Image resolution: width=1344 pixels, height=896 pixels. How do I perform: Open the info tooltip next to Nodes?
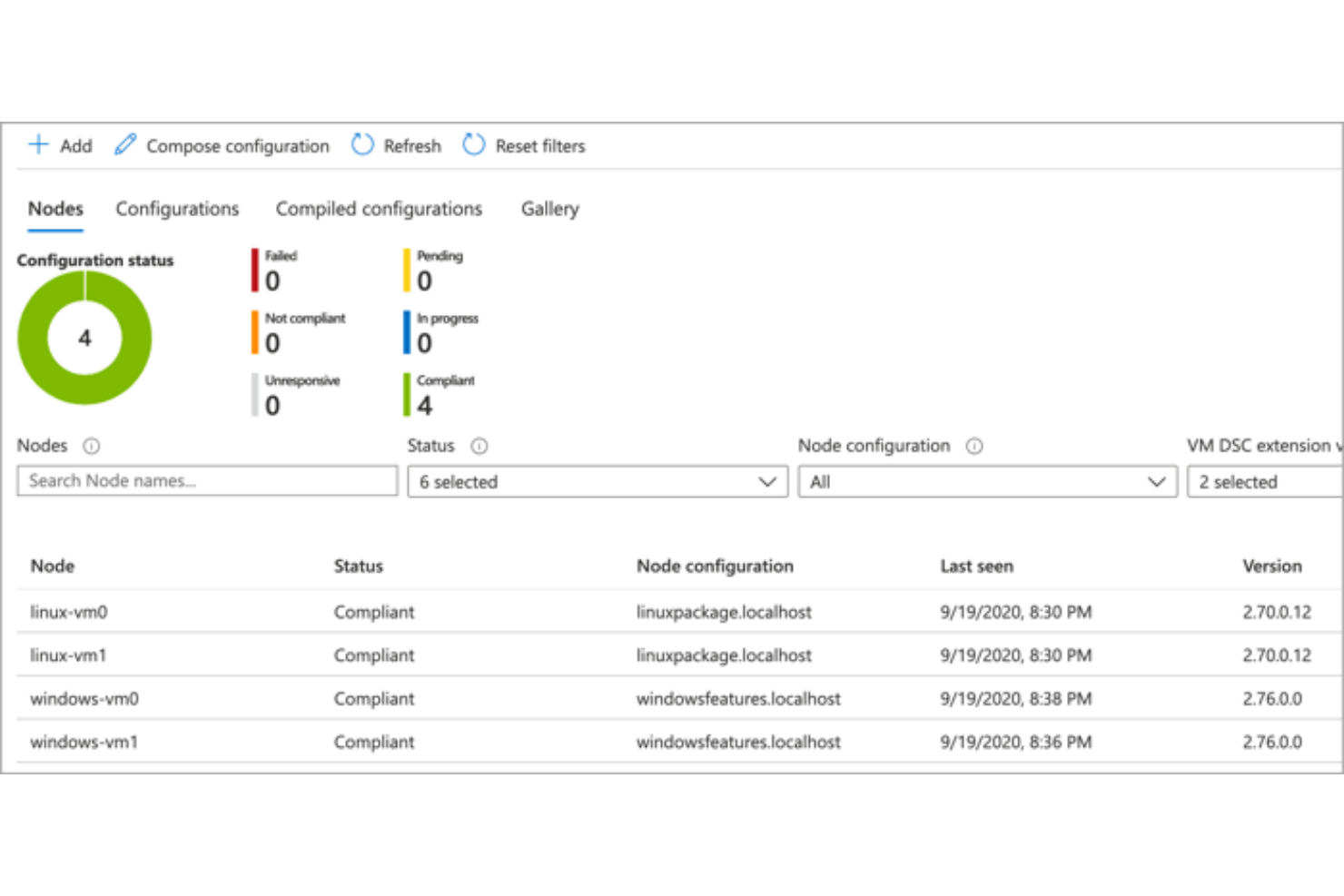(x=90, y=446)
